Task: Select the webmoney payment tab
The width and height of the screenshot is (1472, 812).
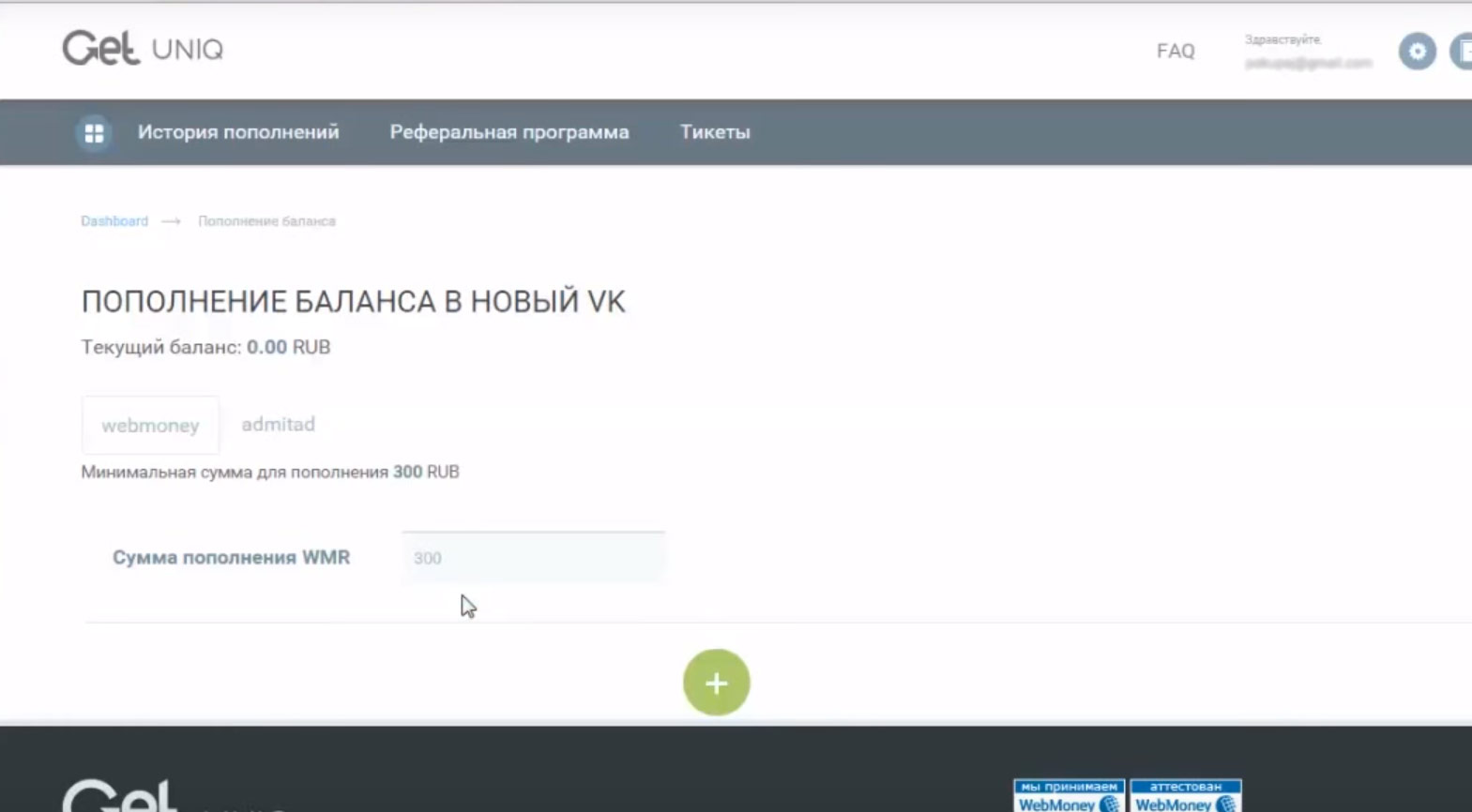Action: click(150, 426)
